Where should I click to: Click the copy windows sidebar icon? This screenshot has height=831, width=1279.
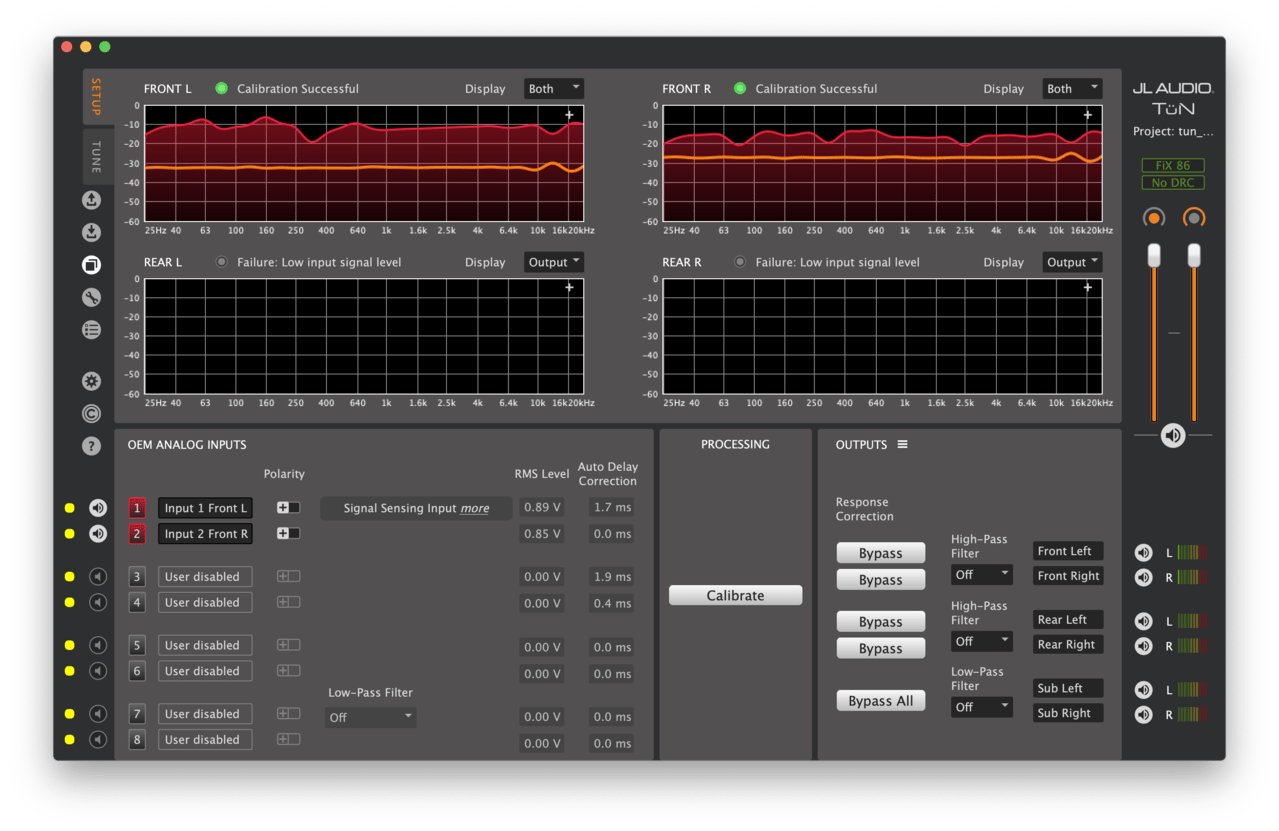pyautogui.click(x=91, y=265)
